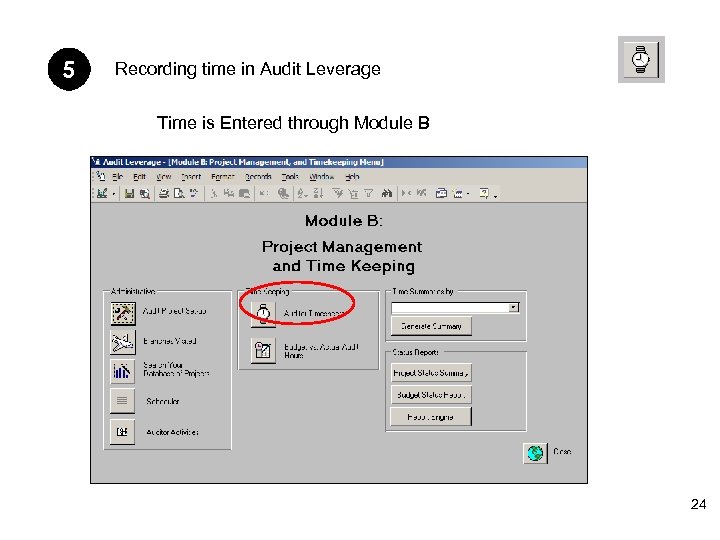Click the New Object toolbar icon
Screen dimensions: 720x540
458,193
